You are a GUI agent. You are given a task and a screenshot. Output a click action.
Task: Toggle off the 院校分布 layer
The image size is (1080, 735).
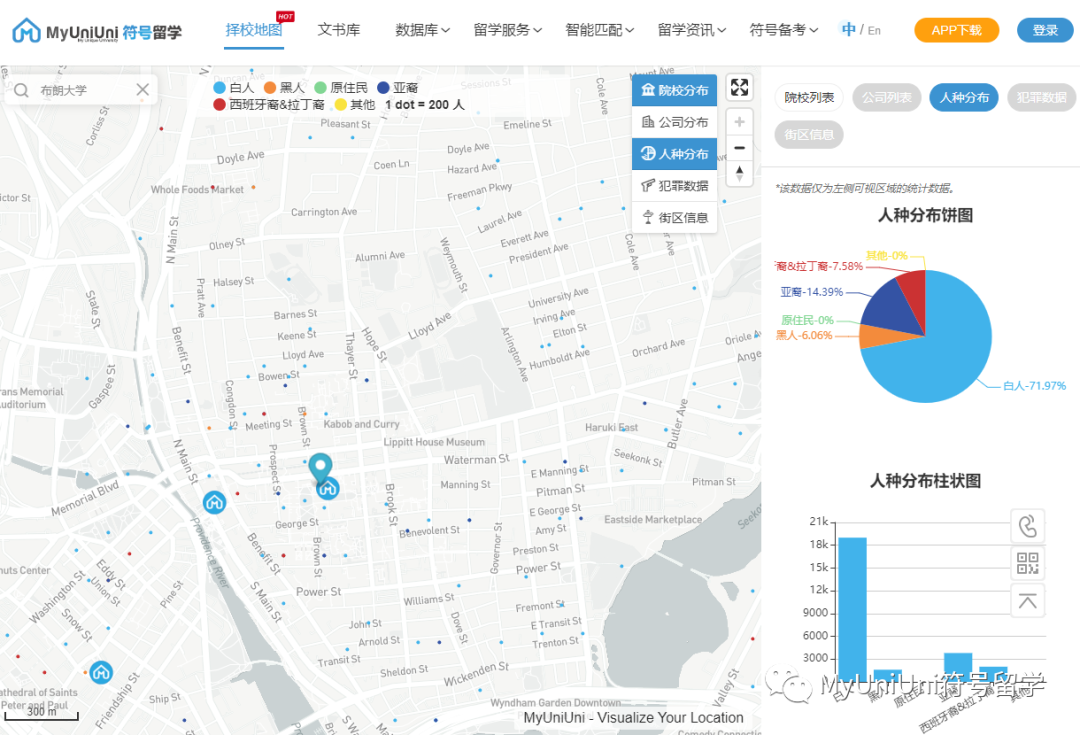(x=674, y=88)
